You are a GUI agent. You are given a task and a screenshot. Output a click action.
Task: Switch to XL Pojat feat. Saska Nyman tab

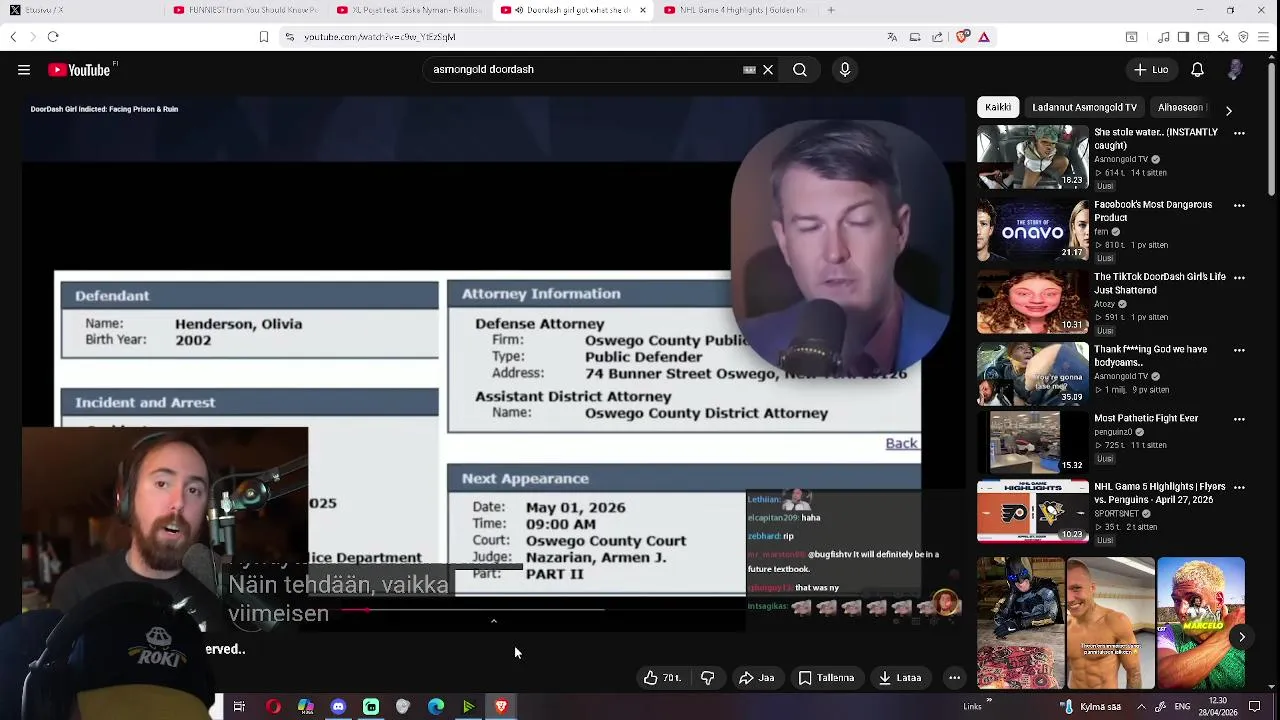coord(409,10)
